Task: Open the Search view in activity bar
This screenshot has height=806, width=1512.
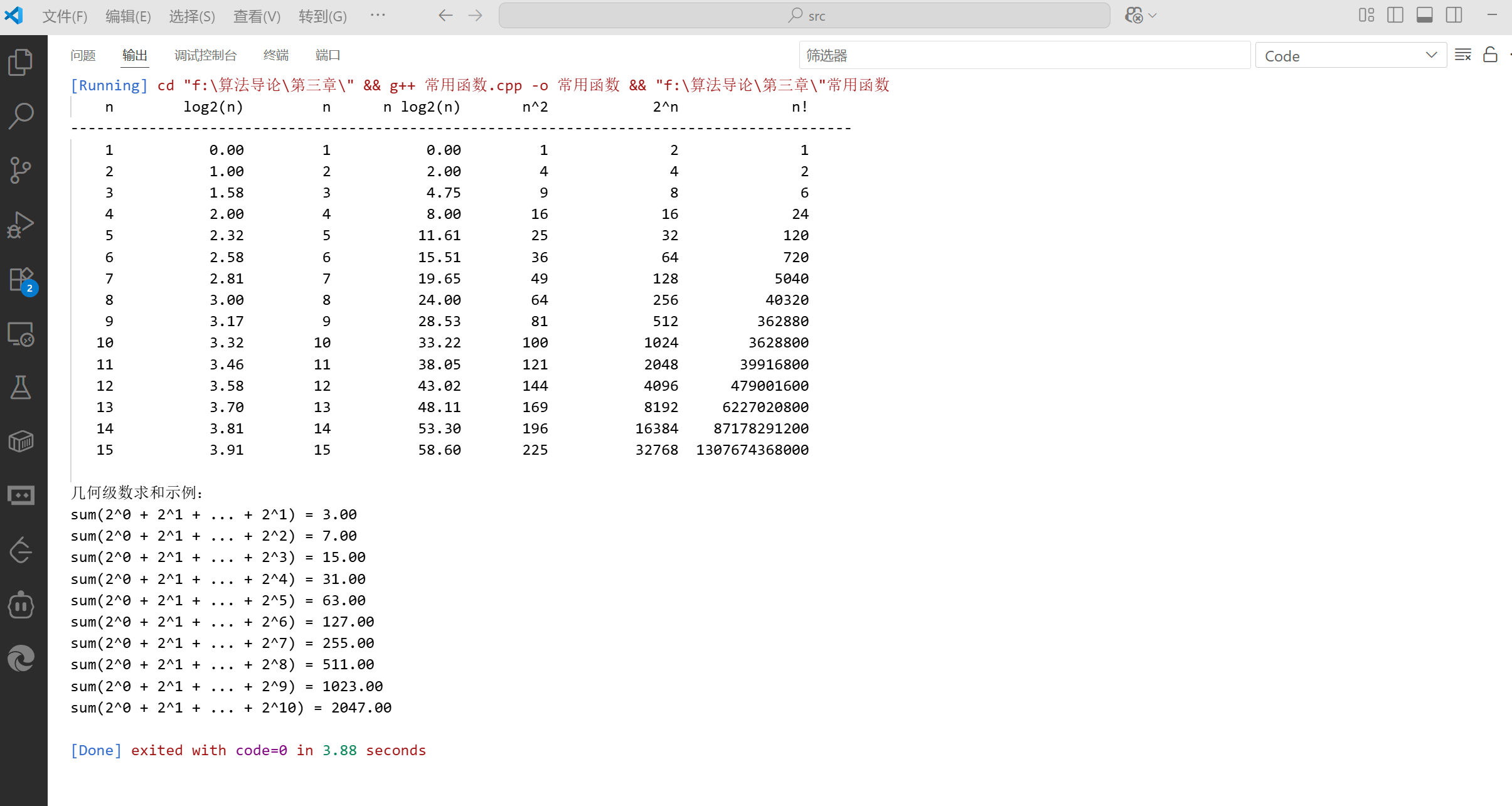Action: coord(21,116)
